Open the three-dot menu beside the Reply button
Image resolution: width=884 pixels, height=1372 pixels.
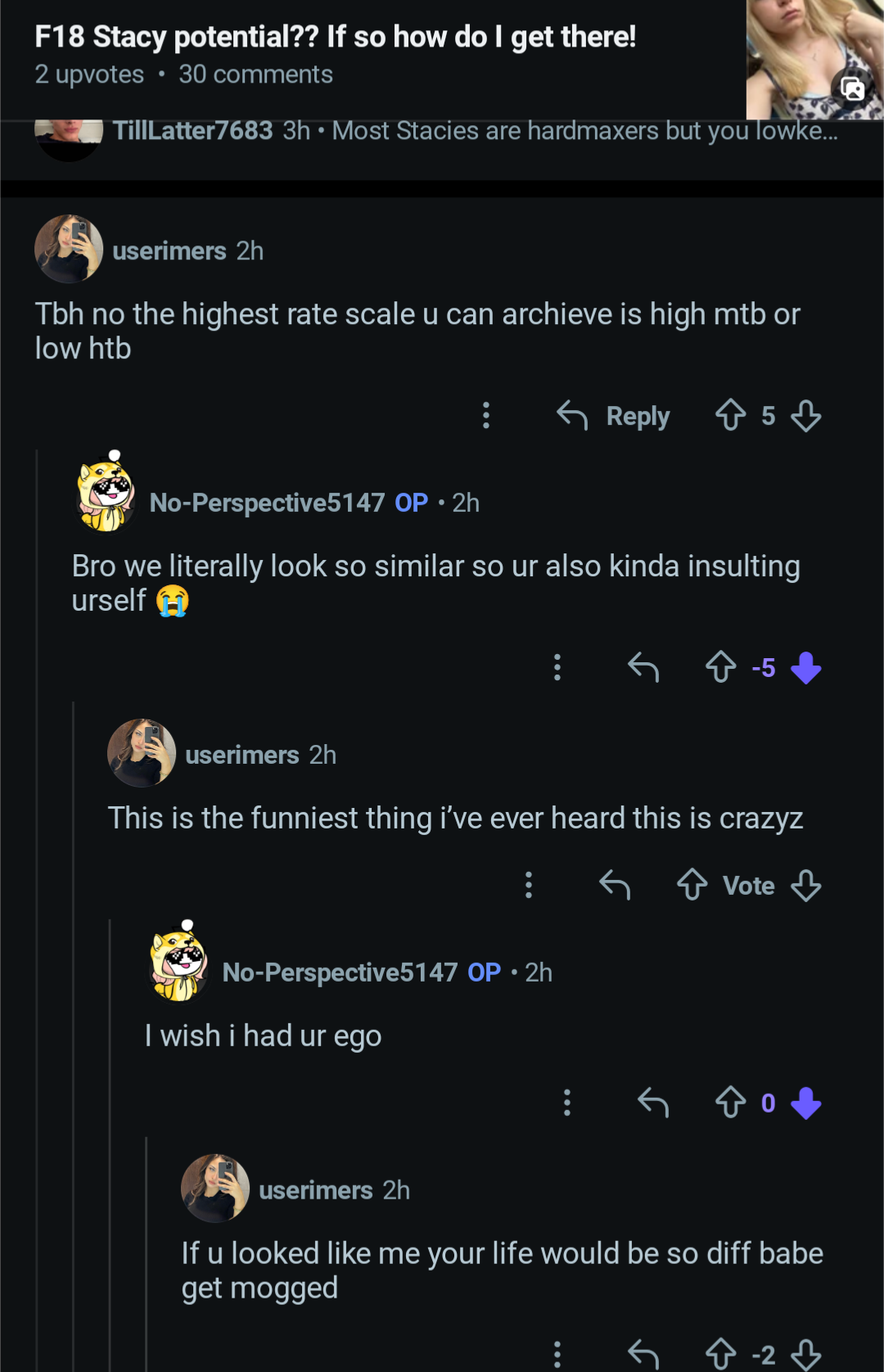click(x=486, y=415)
